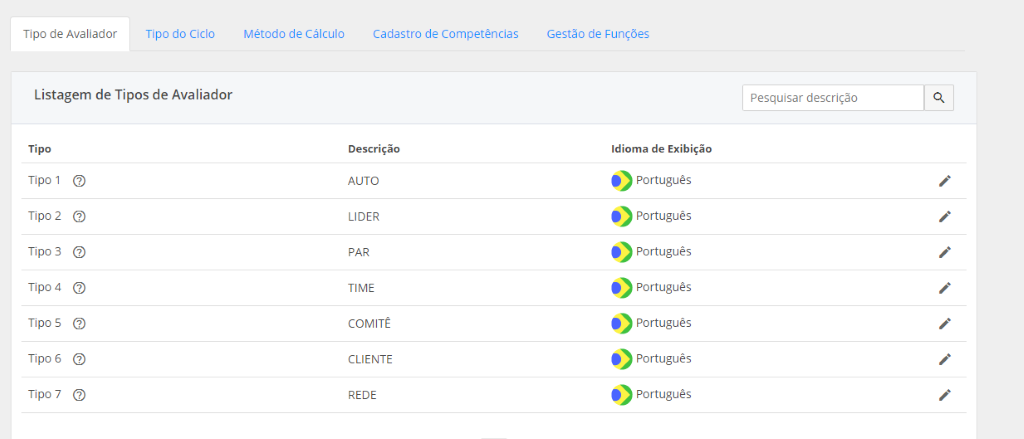Screen dimensions: 1024x439
Task: Switch to Tipo do Ciclo tab
Action: [180, 34]
